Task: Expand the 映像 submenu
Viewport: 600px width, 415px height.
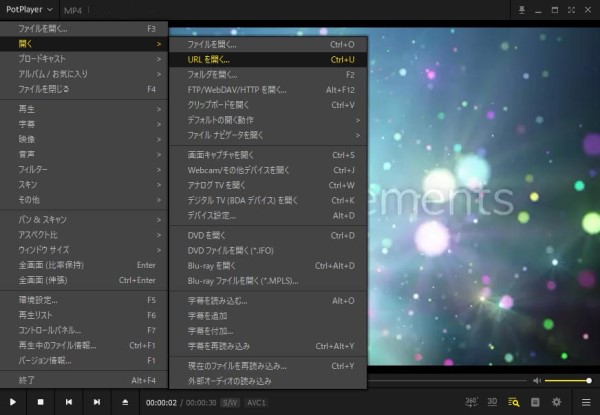Action: point(84,140)
